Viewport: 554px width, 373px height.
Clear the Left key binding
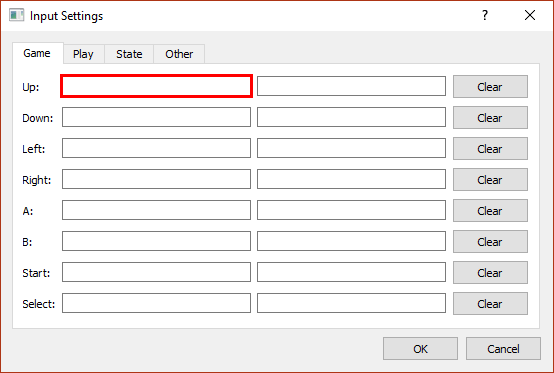click(490, 149)
